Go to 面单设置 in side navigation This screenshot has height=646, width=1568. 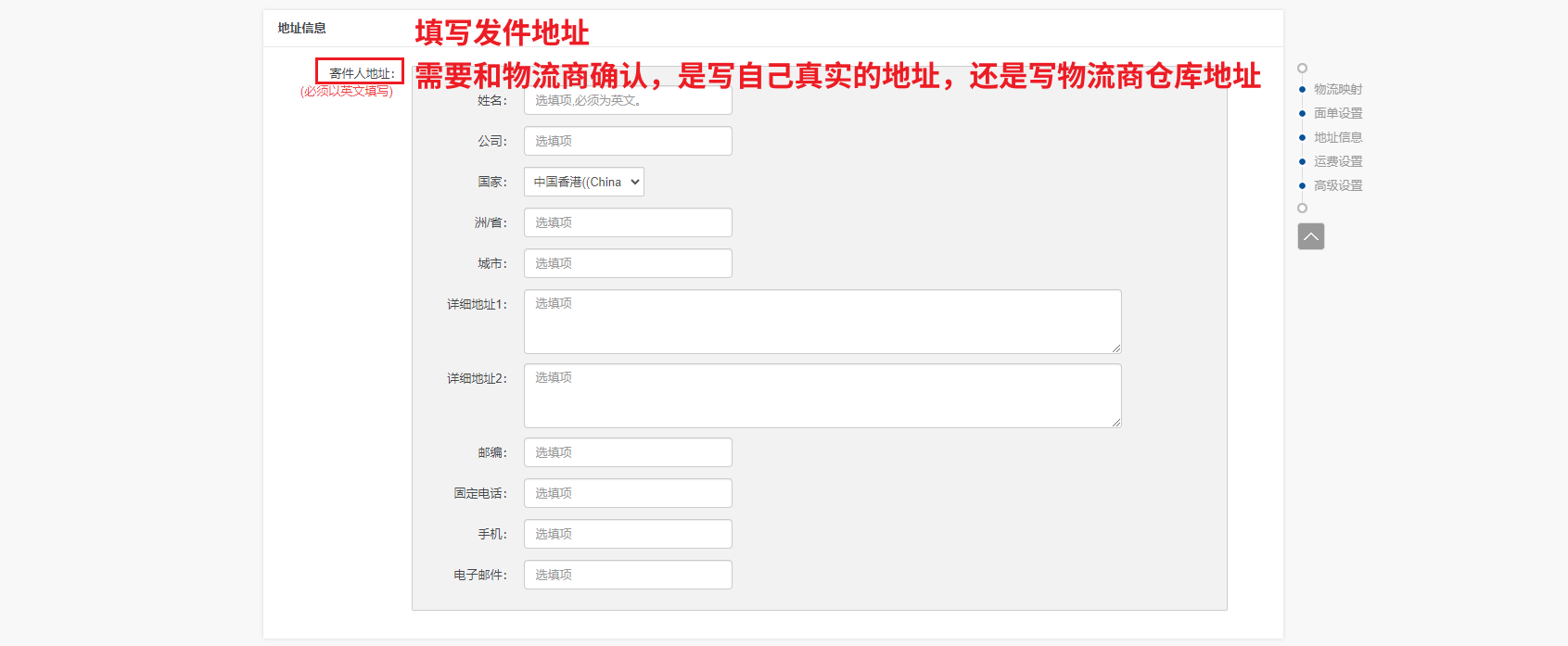1338,113
